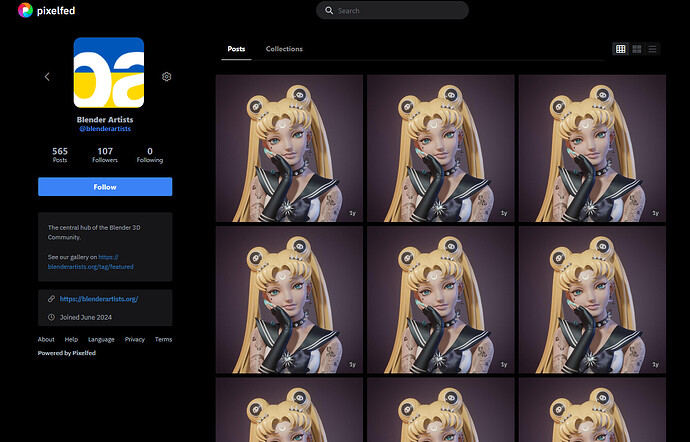Visit https://blenderartists.org/ website link
This screenshot has width=690, height=442.
[x=99, y=298]
